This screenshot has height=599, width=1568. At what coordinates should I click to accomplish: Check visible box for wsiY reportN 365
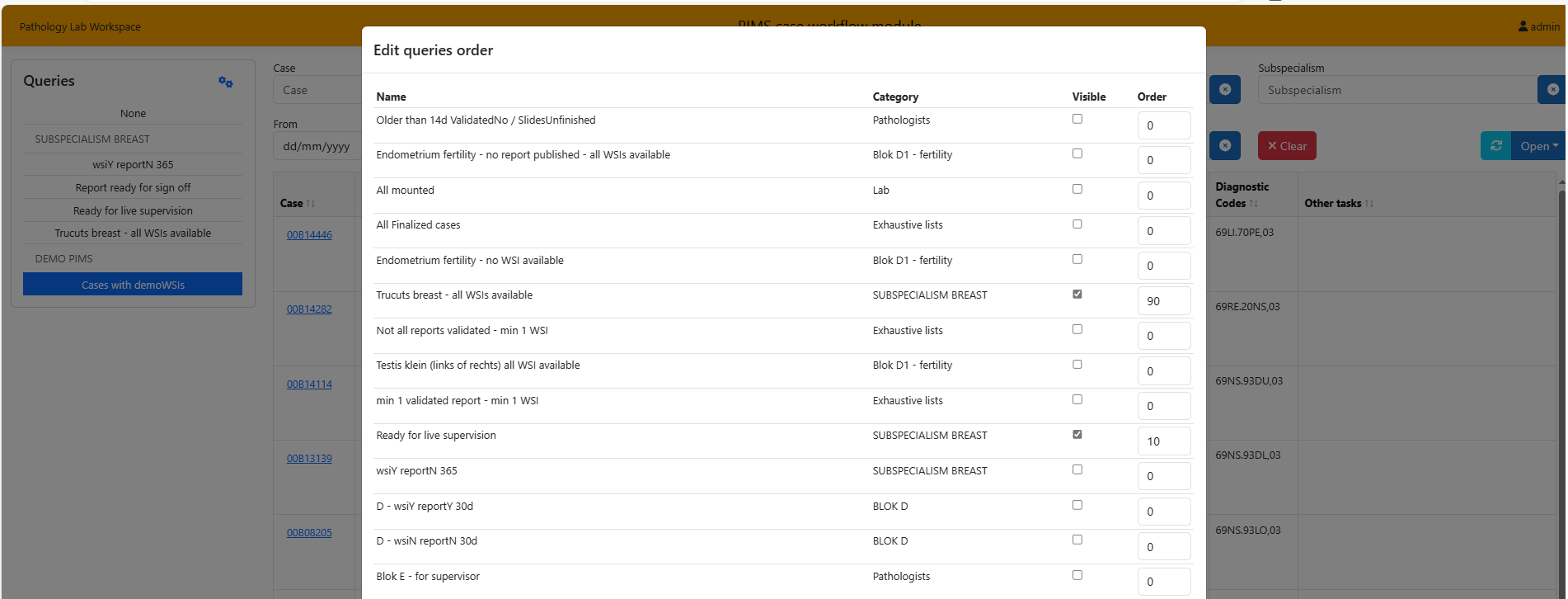pyautogui.click(x=1077, y=469)
